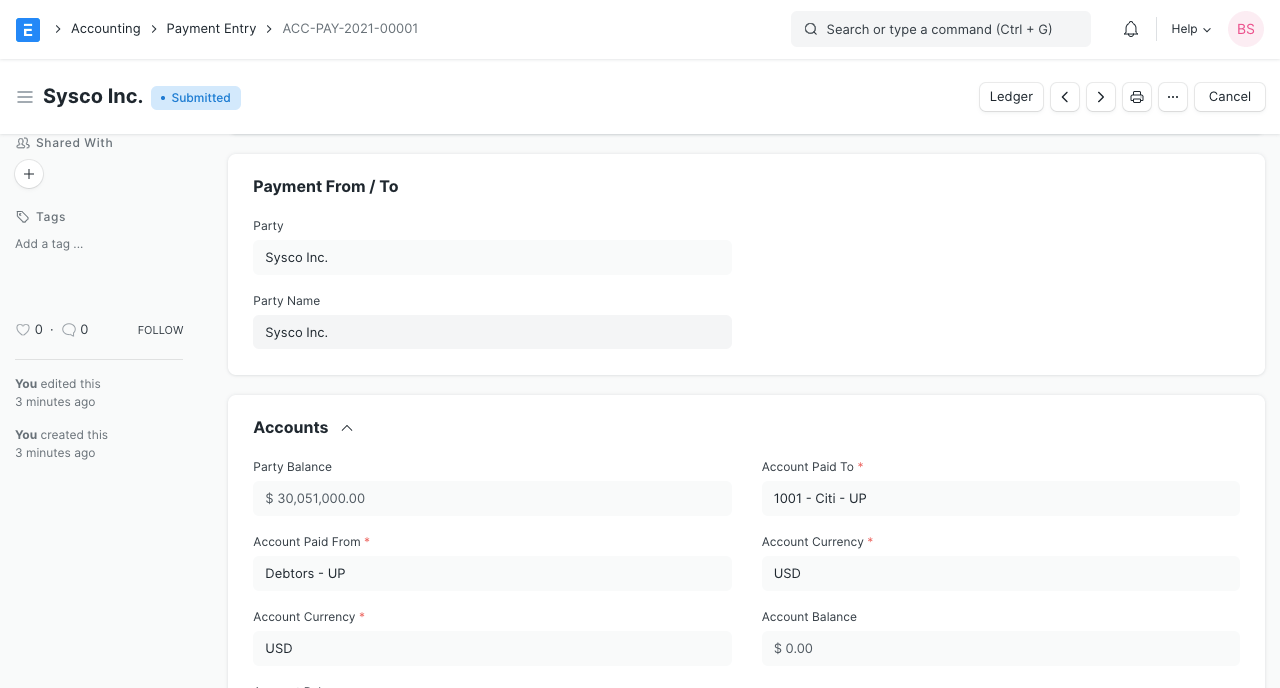Open the three-dots more options menu
1280x688 pixels.
pos(1173,97)
